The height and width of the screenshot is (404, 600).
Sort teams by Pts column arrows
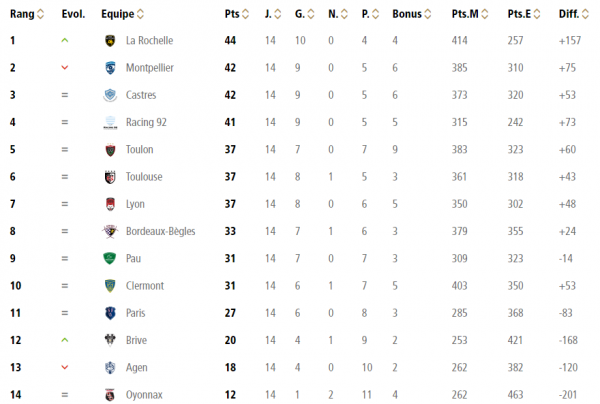point(245,14)
